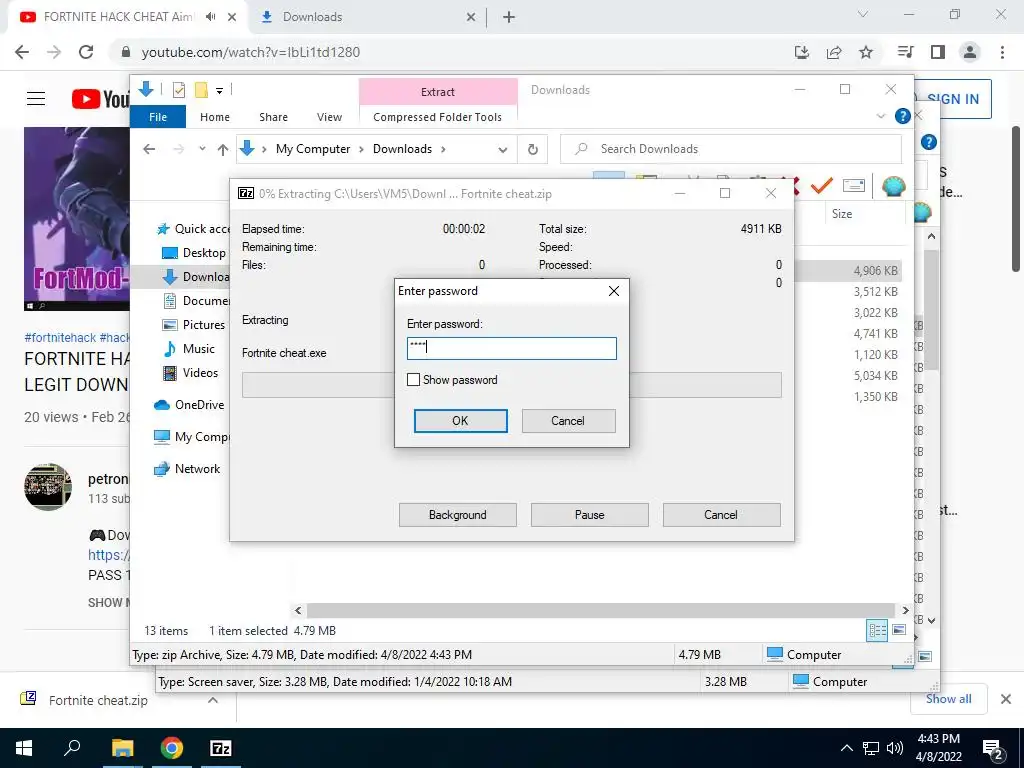
Task: Go back in File Explorer
Action: coord(149,149)
